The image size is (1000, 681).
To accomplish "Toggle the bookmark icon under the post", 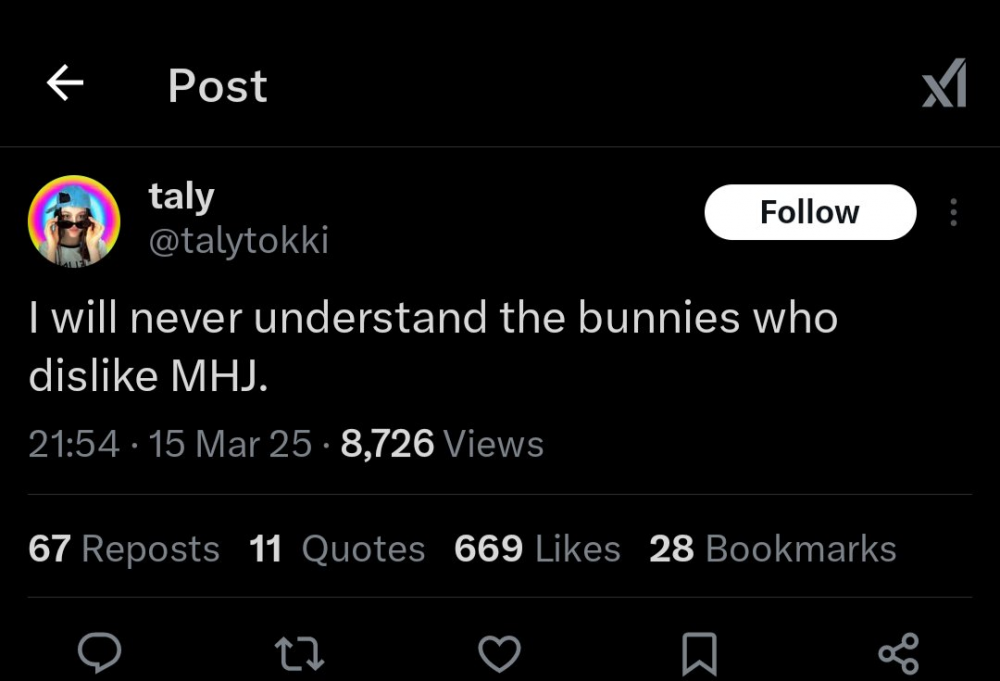I will [x=700, y=654].
